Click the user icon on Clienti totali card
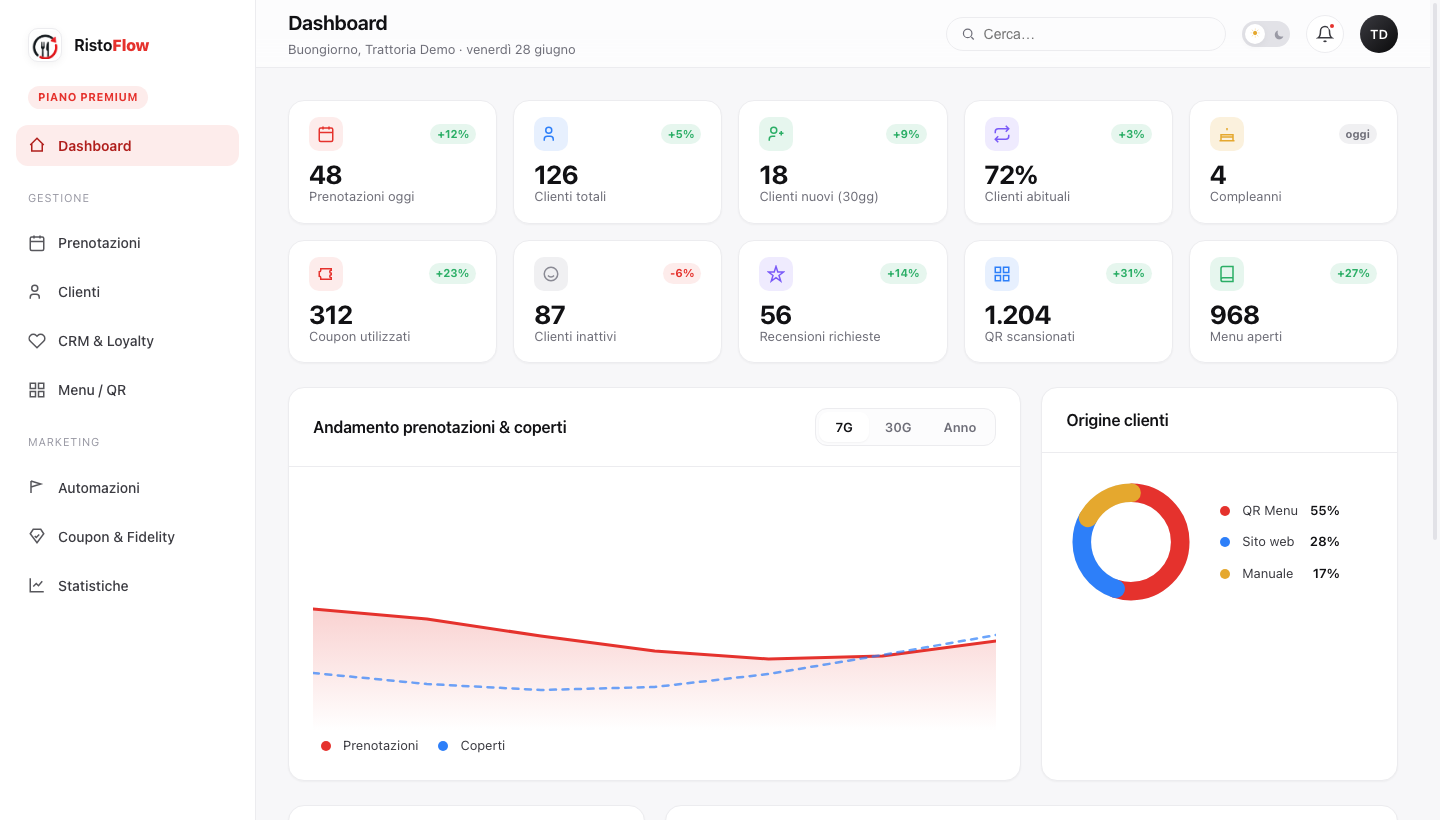Image resolution: width=1440 pixels, height=820 pixels. coord(551,134)
